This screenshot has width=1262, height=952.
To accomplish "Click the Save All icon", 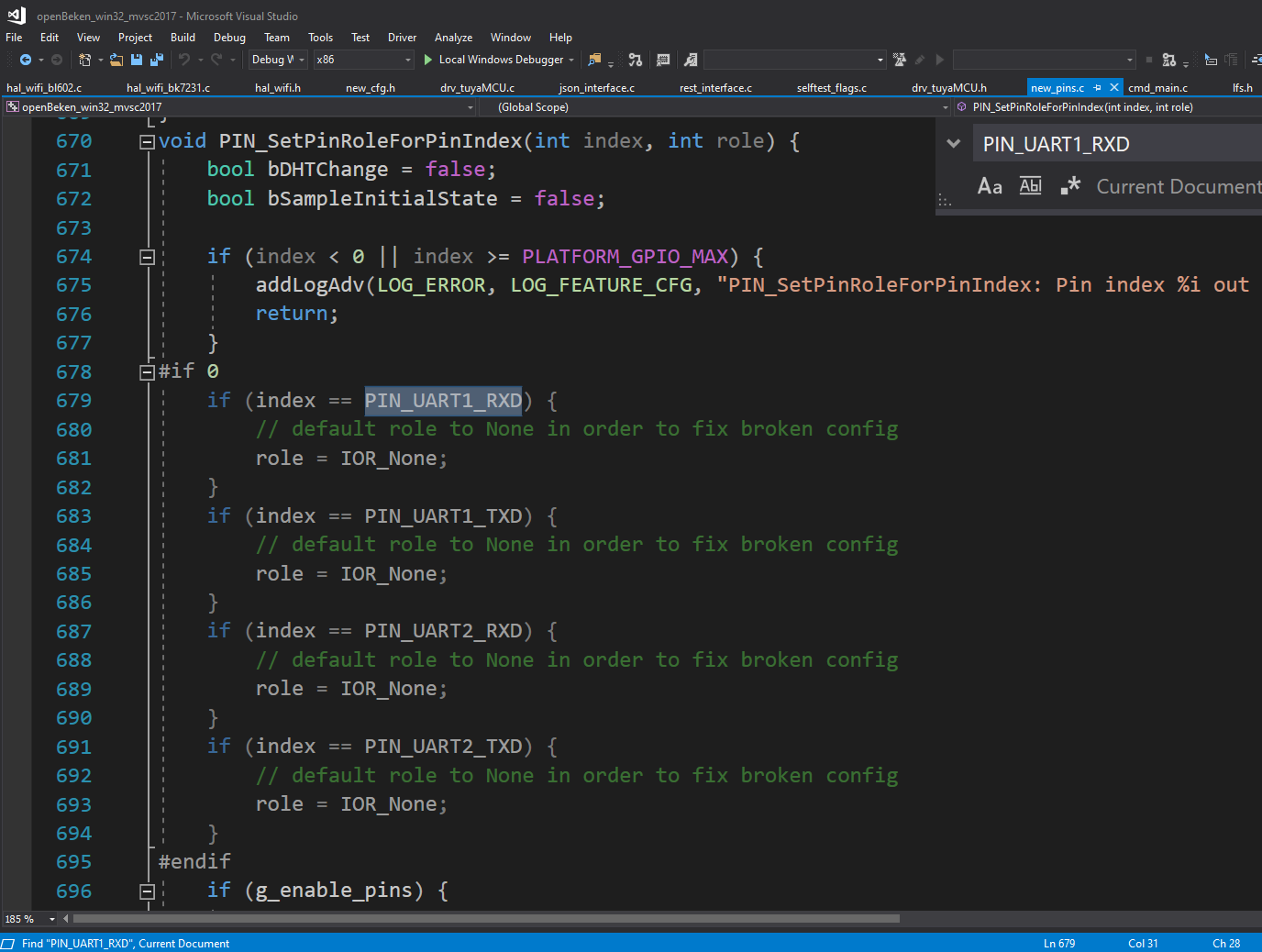I will 157,60.
